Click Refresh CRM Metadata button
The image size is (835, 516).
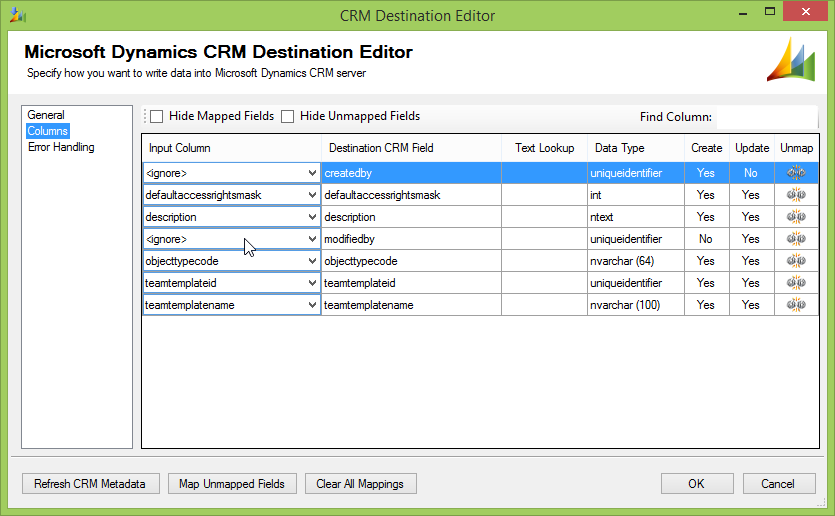coord(91,484)
